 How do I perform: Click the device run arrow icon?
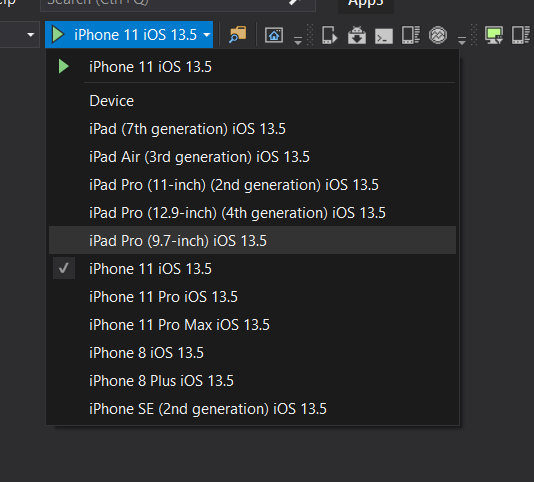(329, 35)
